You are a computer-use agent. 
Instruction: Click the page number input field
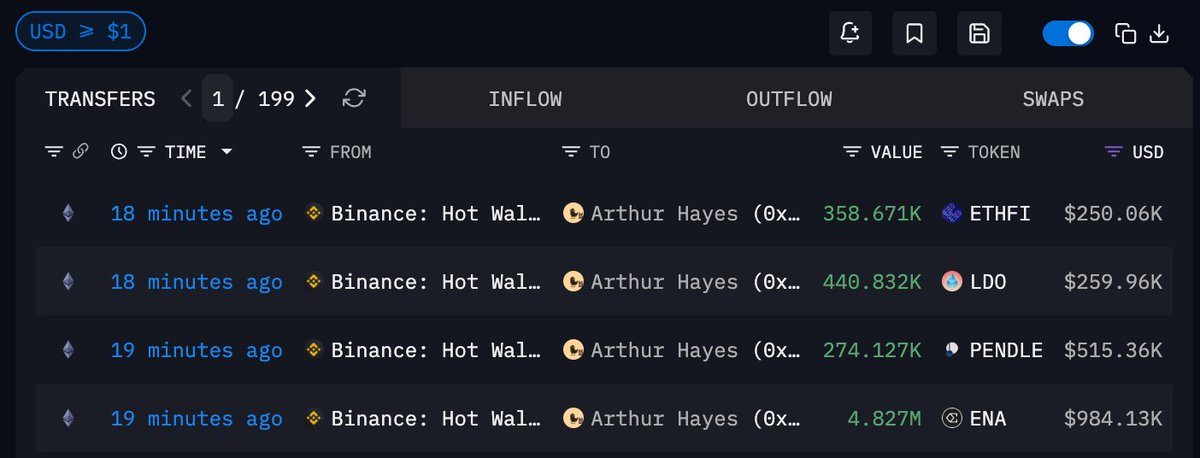tap(218, 98)
